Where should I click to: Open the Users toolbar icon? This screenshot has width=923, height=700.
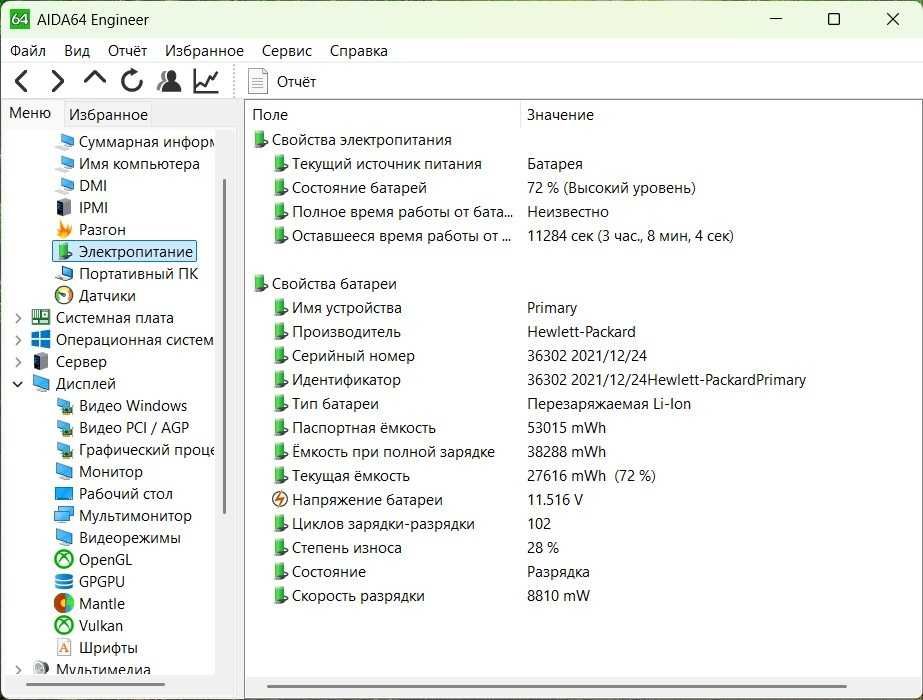point(169,81)
